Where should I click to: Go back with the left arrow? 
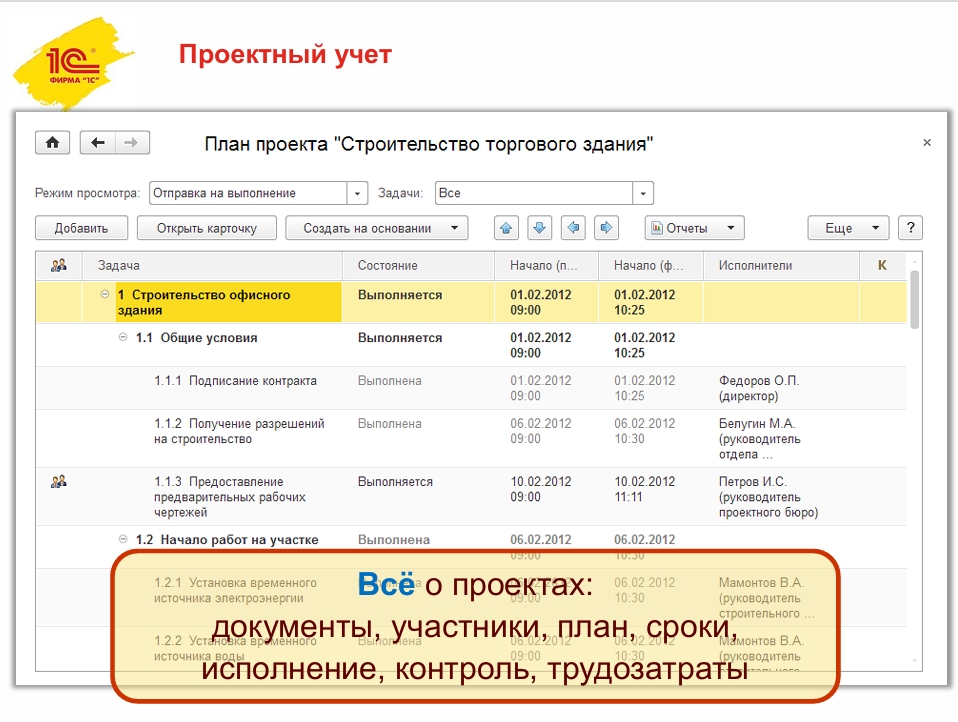tap(97, 143)
